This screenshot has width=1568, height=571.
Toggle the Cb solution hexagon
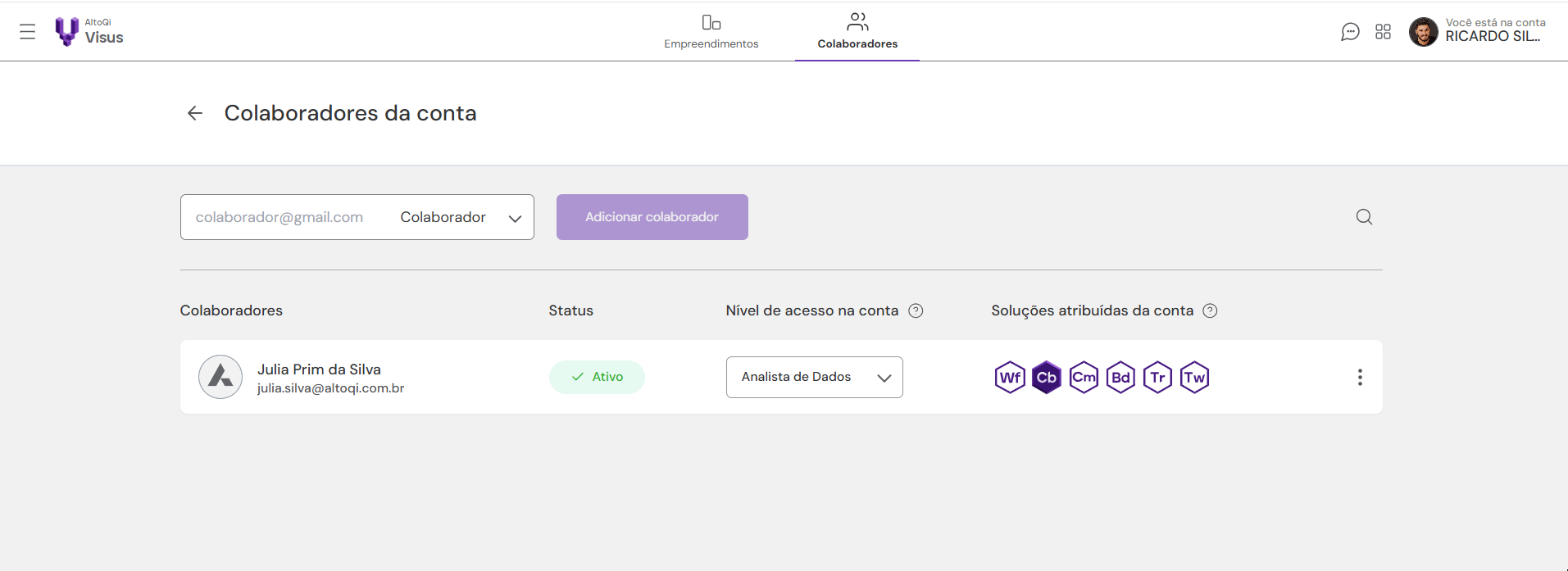(1047, 378)
